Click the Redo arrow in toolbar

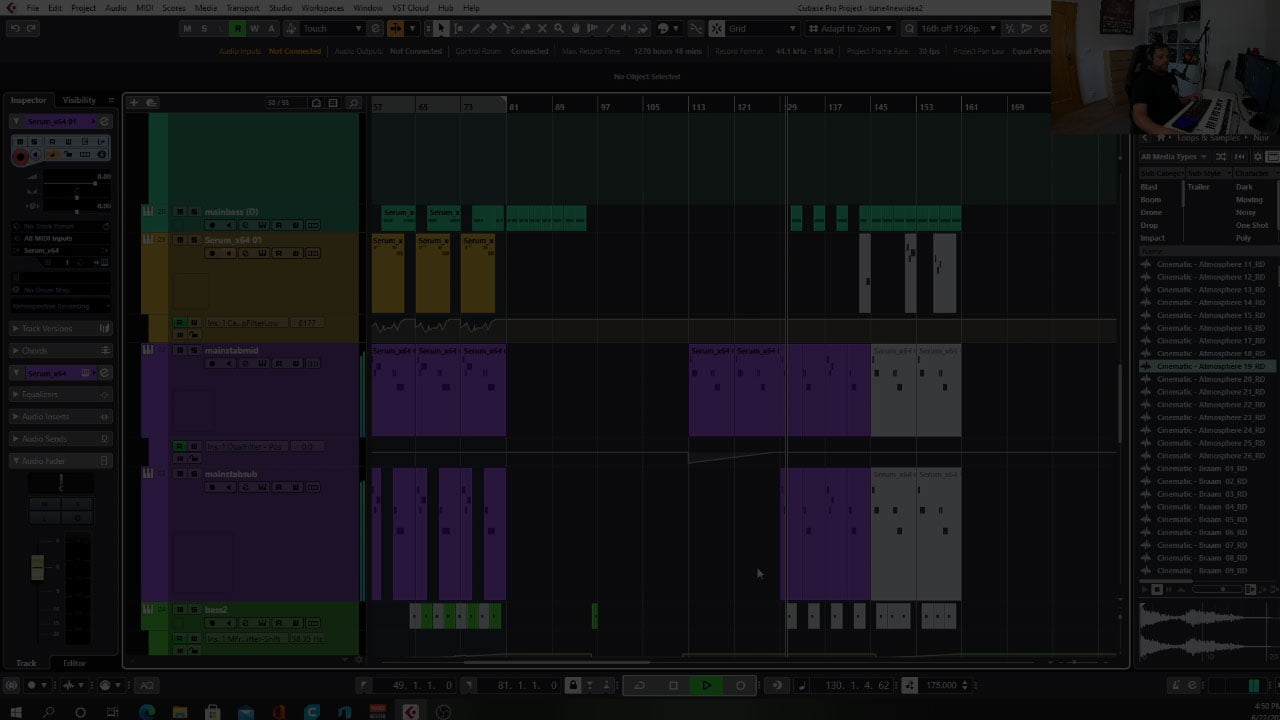[x=31, y=28]
